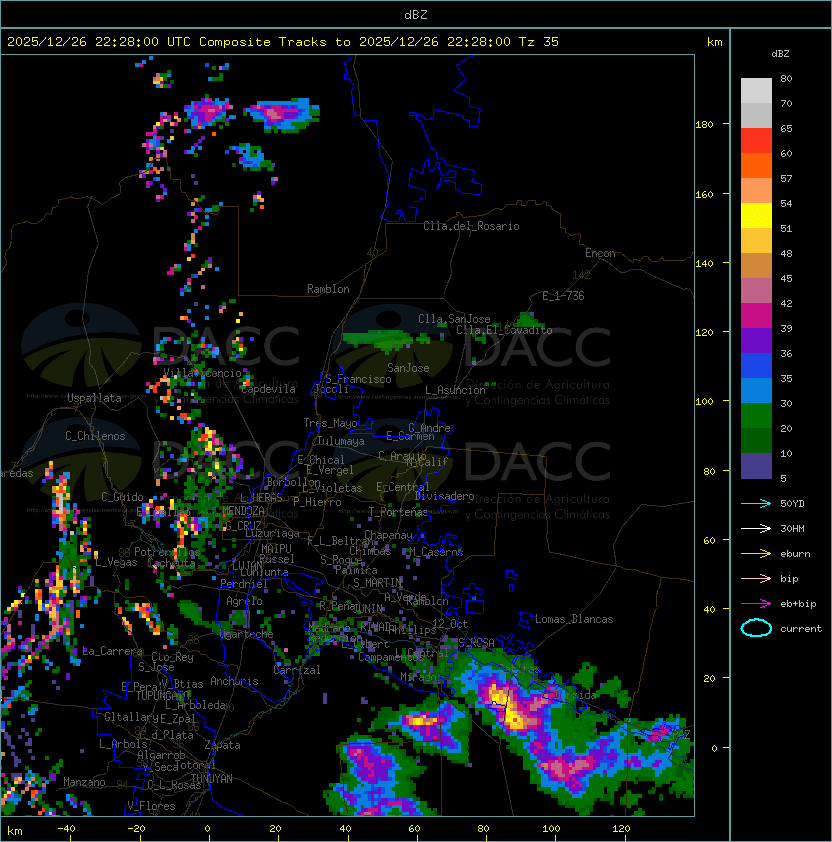832x842 pixels.
Task: Click the yellow eburn arrow legend icon
Action: pyautogui.click(x=756, y=554)
